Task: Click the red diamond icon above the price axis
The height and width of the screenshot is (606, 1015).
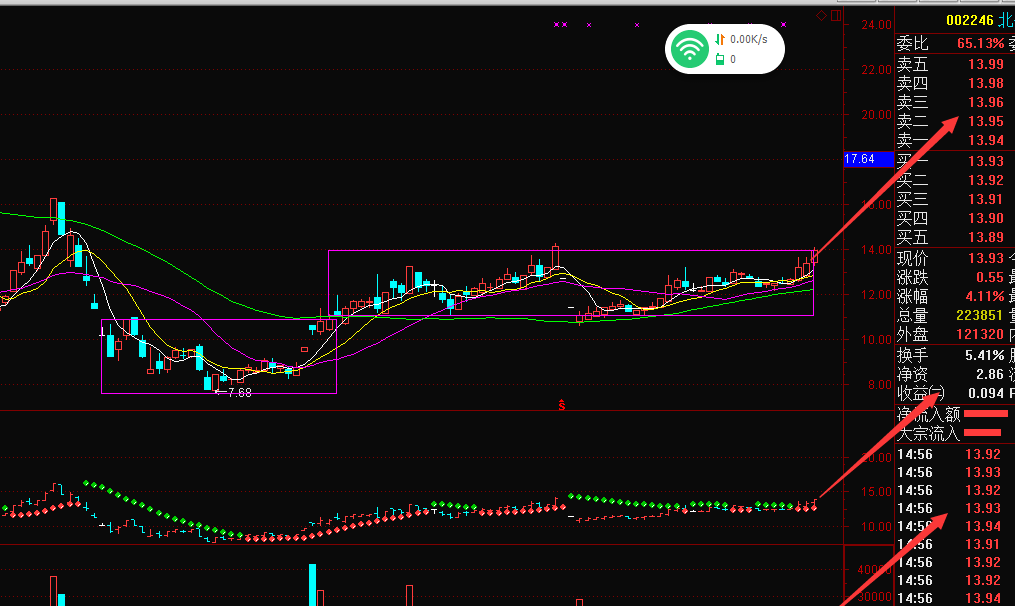Action: coord(821,16)
